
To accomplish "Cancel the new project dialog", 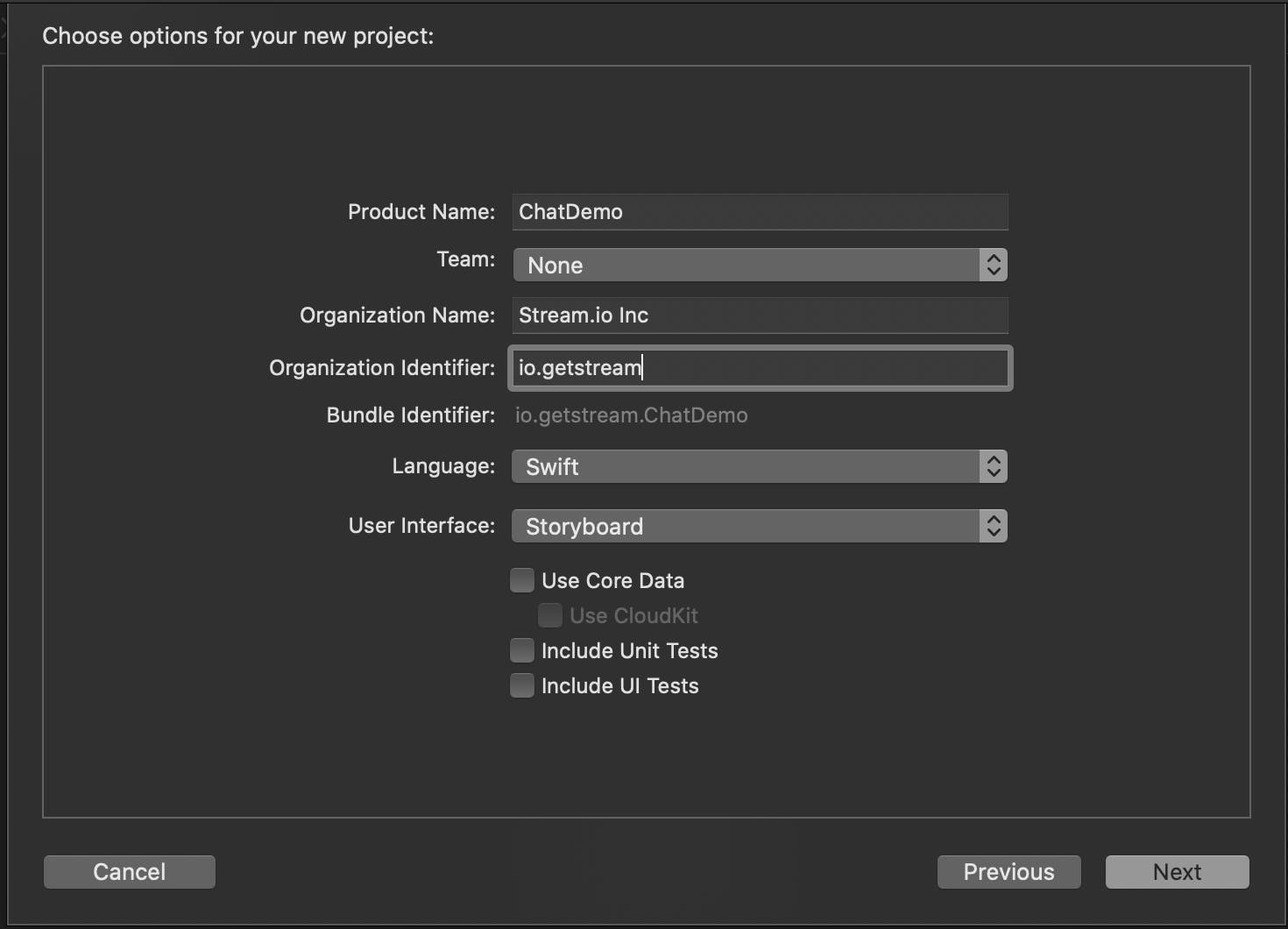I will click(130, 872).
